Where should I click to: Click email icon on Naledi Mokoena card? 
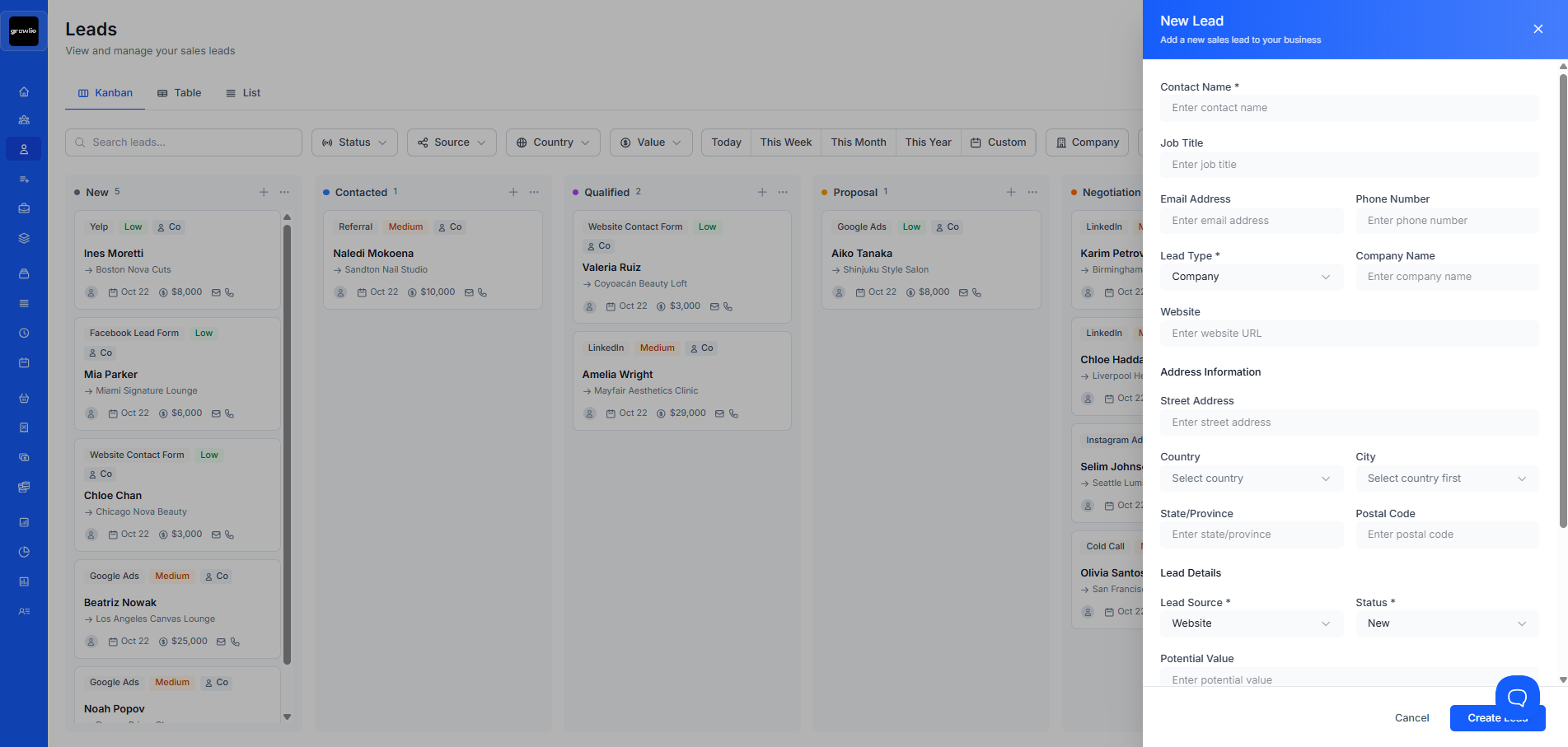click(469, 292)
